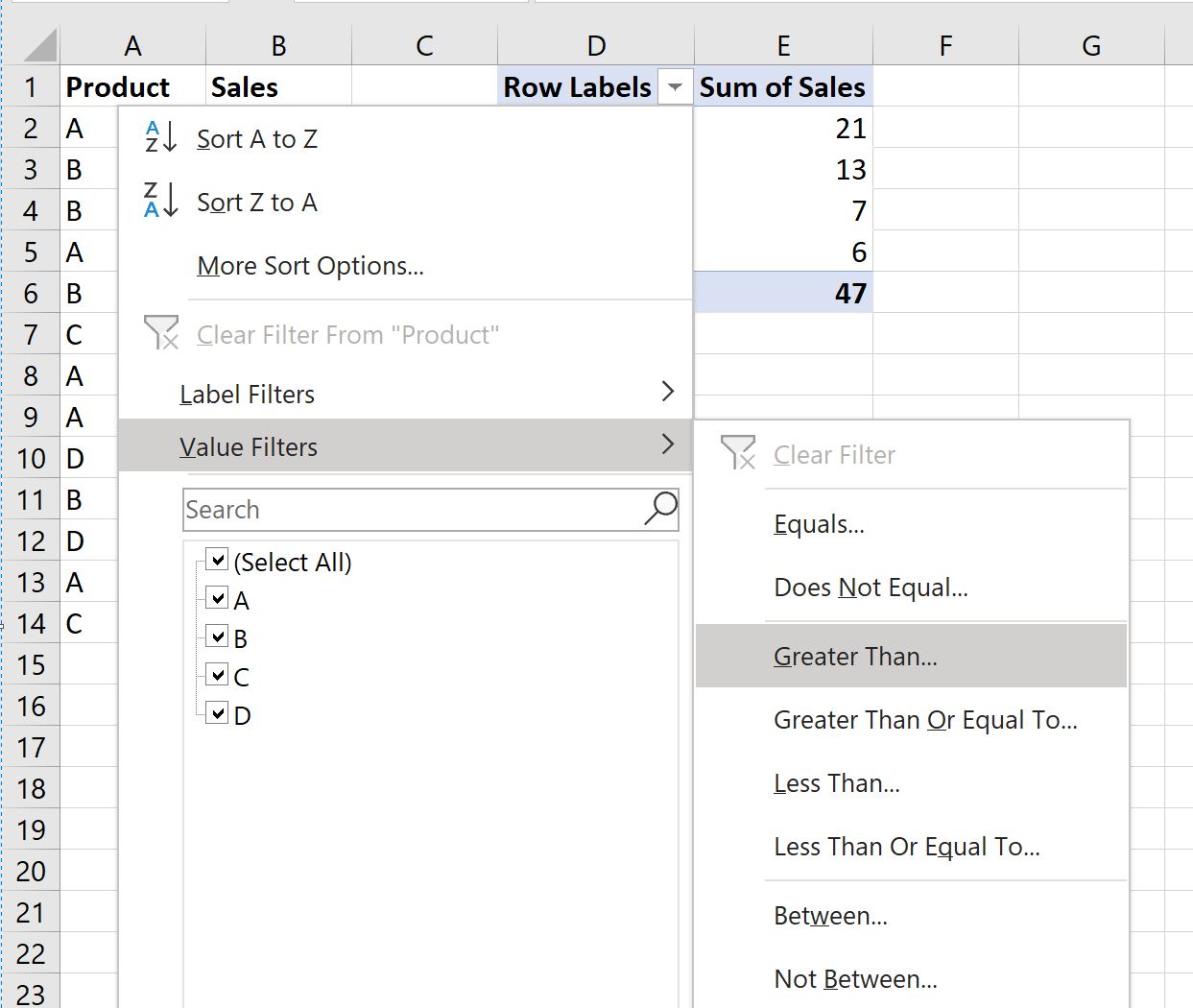Screen dimensions: 1193x1008
Task: Click the Sort A to Z icon
Action: point(160,137)
